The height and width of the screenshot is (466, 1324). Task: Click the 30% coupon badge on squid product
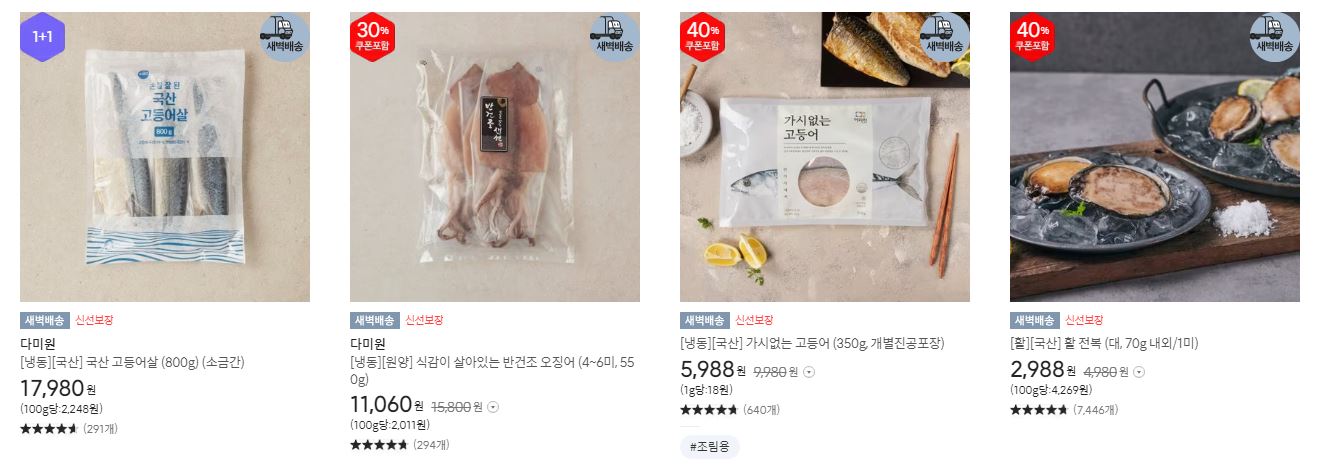tap(372, 37)
